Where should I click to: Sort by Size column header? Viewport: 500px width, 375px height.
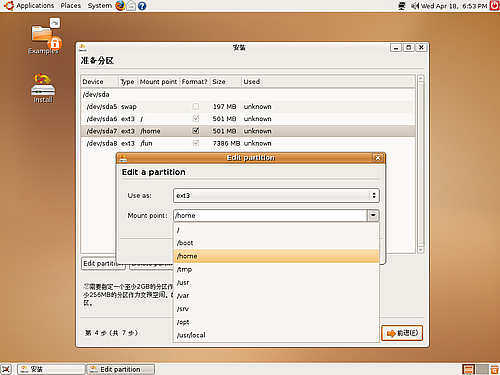coord(226,82)
